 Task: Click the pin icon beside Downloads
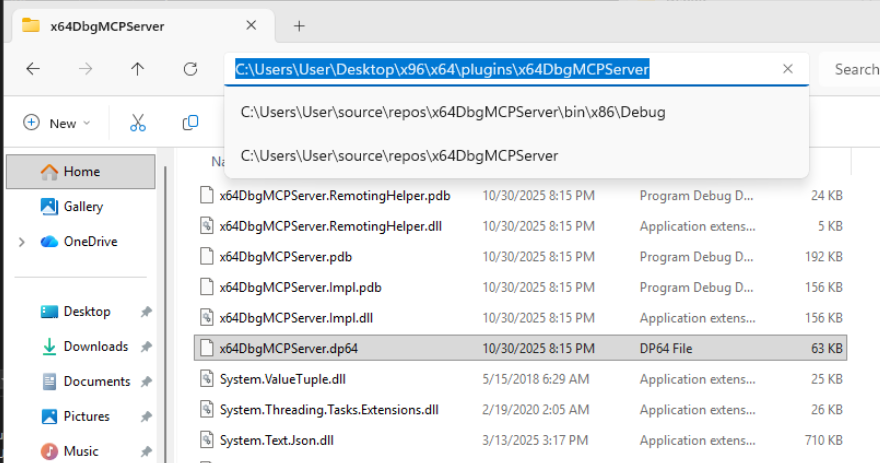(146, 347)
